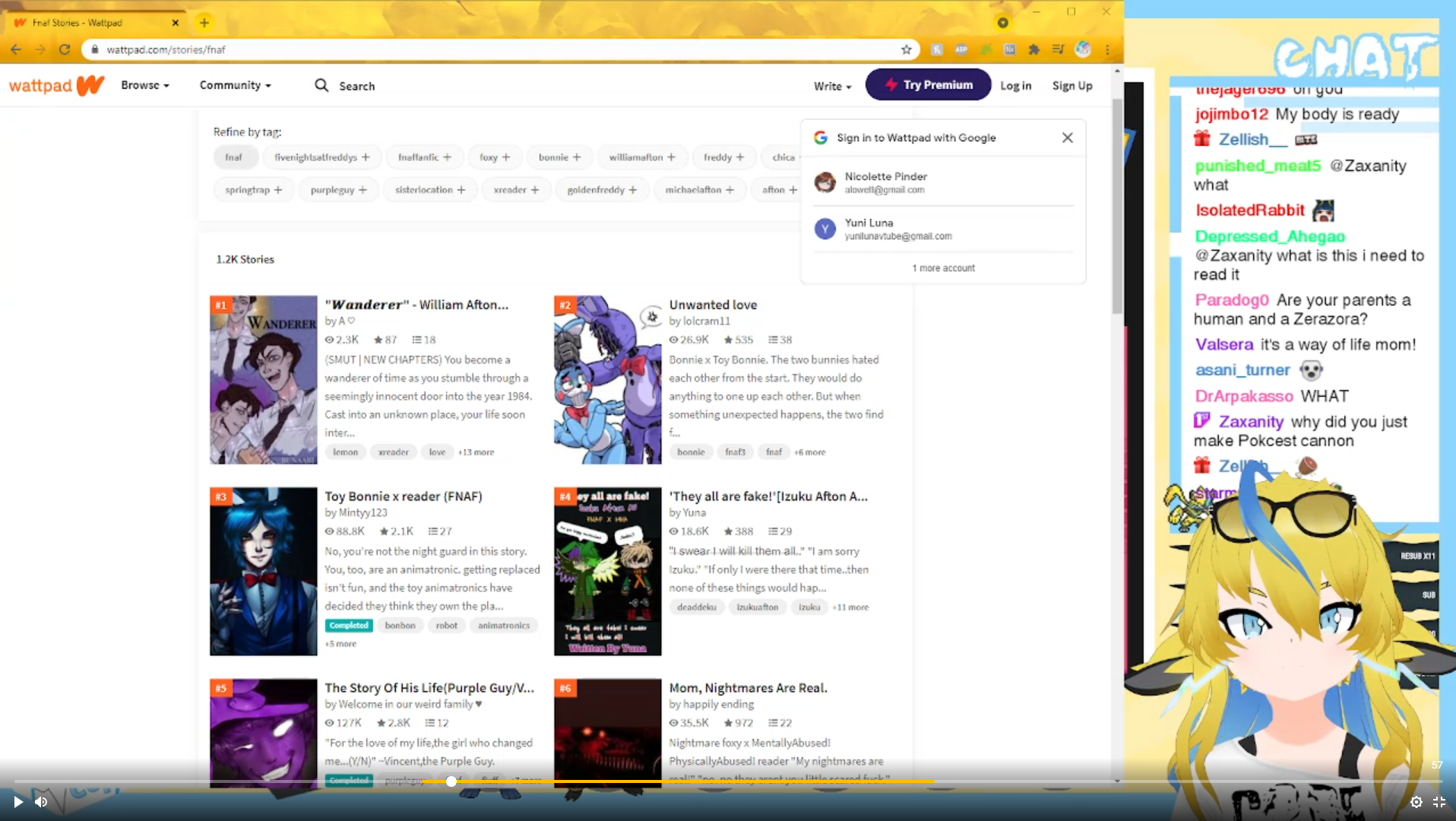Show '1 more account' in Google popup

[944, 268]
